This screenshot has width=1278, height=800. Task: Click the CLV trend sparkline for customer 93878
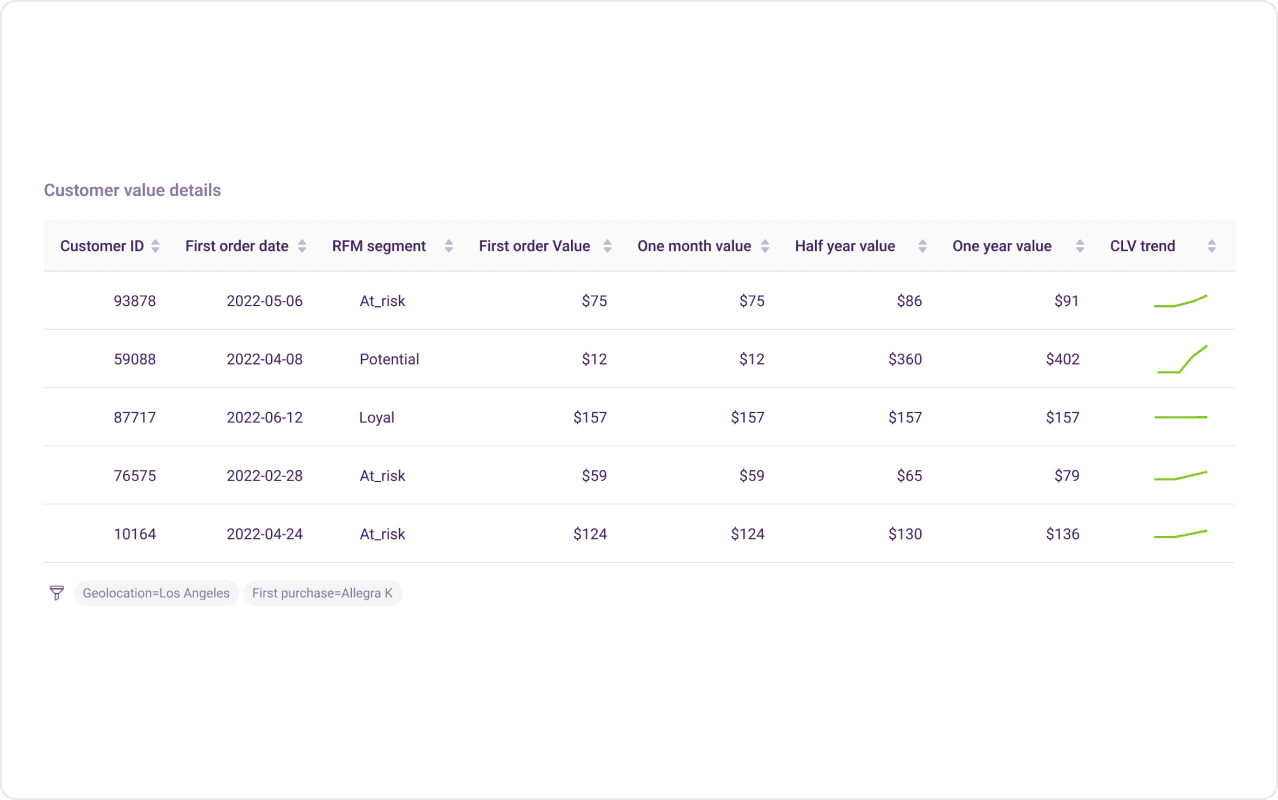click(1181, 298)
